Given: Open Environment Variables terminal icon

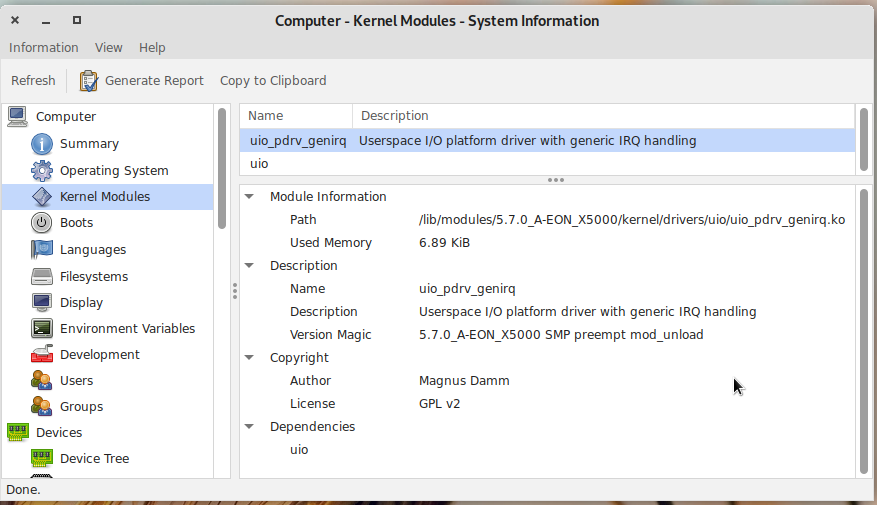Looking at the screenshot, I should coord(41,329).
